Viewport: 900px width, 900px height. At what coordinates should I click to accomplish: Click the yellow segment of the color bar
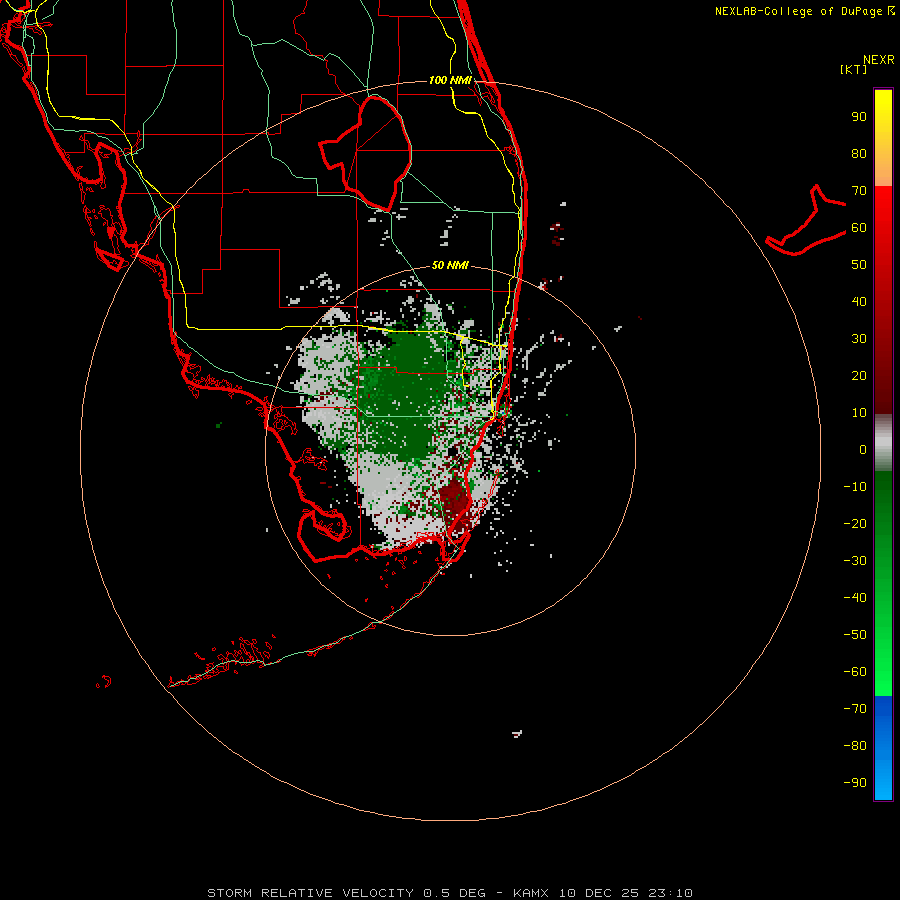883,138
